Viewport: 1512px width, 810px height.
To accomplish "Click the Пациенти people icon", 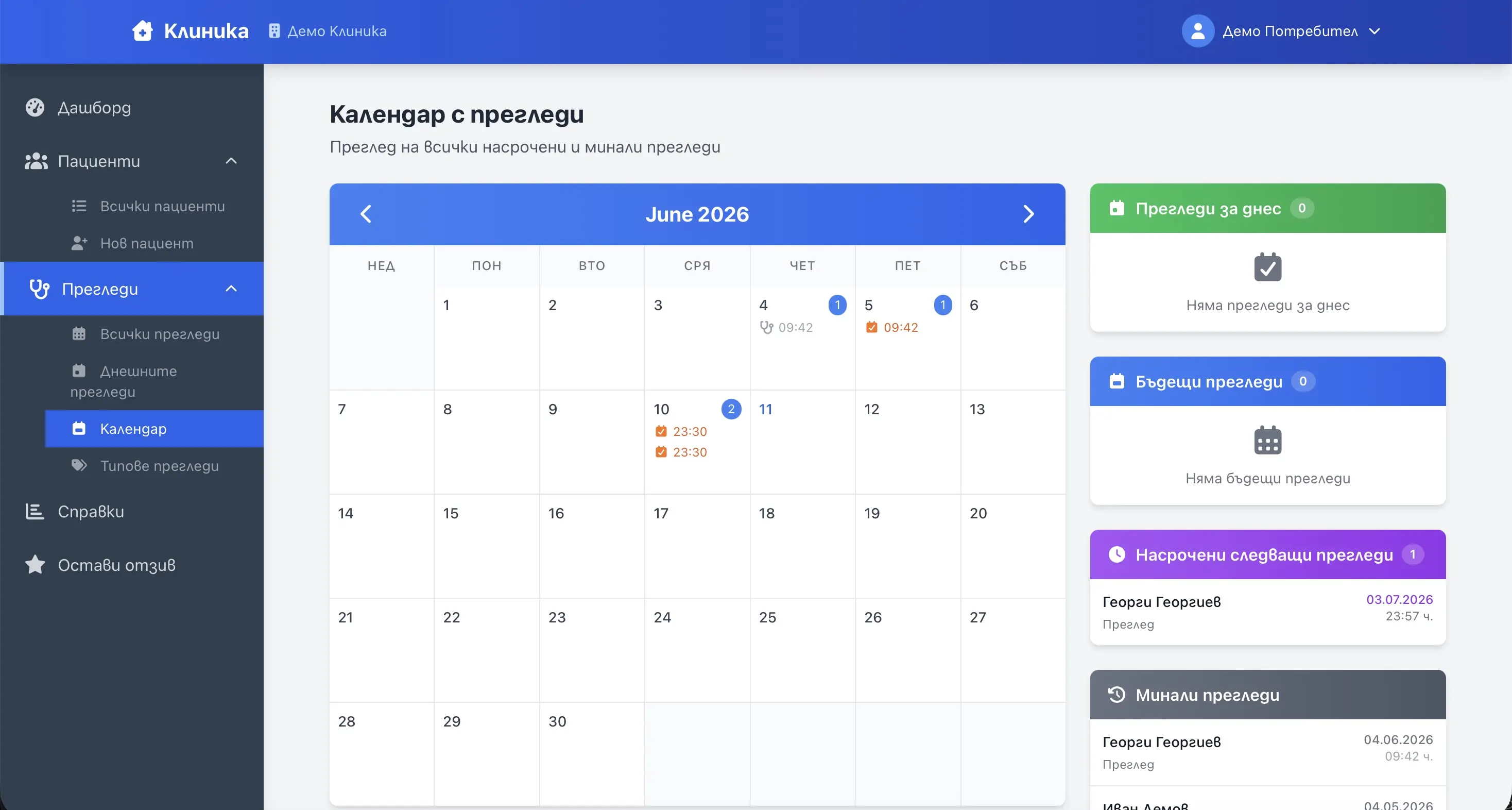I will point(36,161).
